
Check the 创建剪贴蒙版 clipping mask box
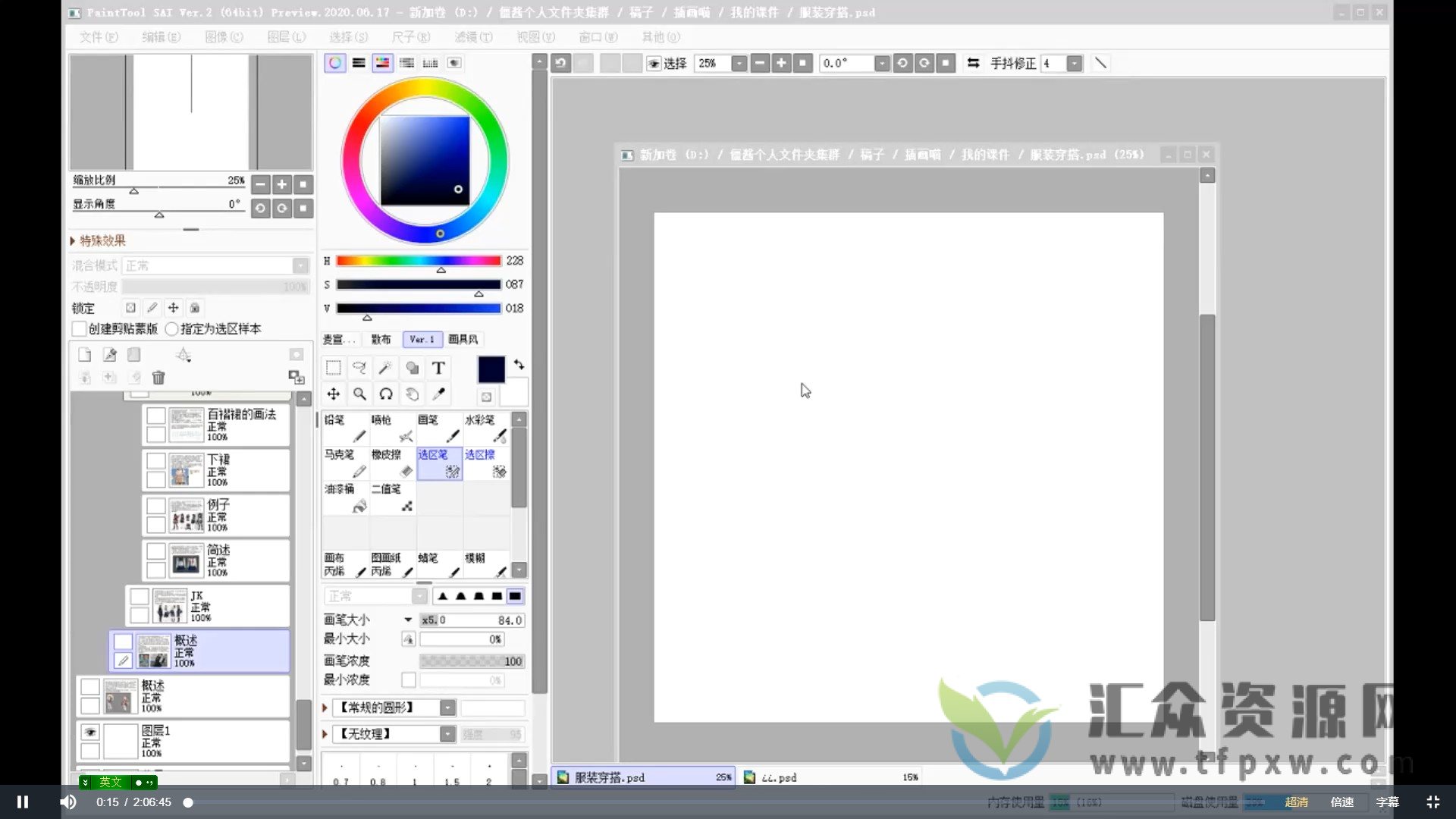tap(79, 329)
